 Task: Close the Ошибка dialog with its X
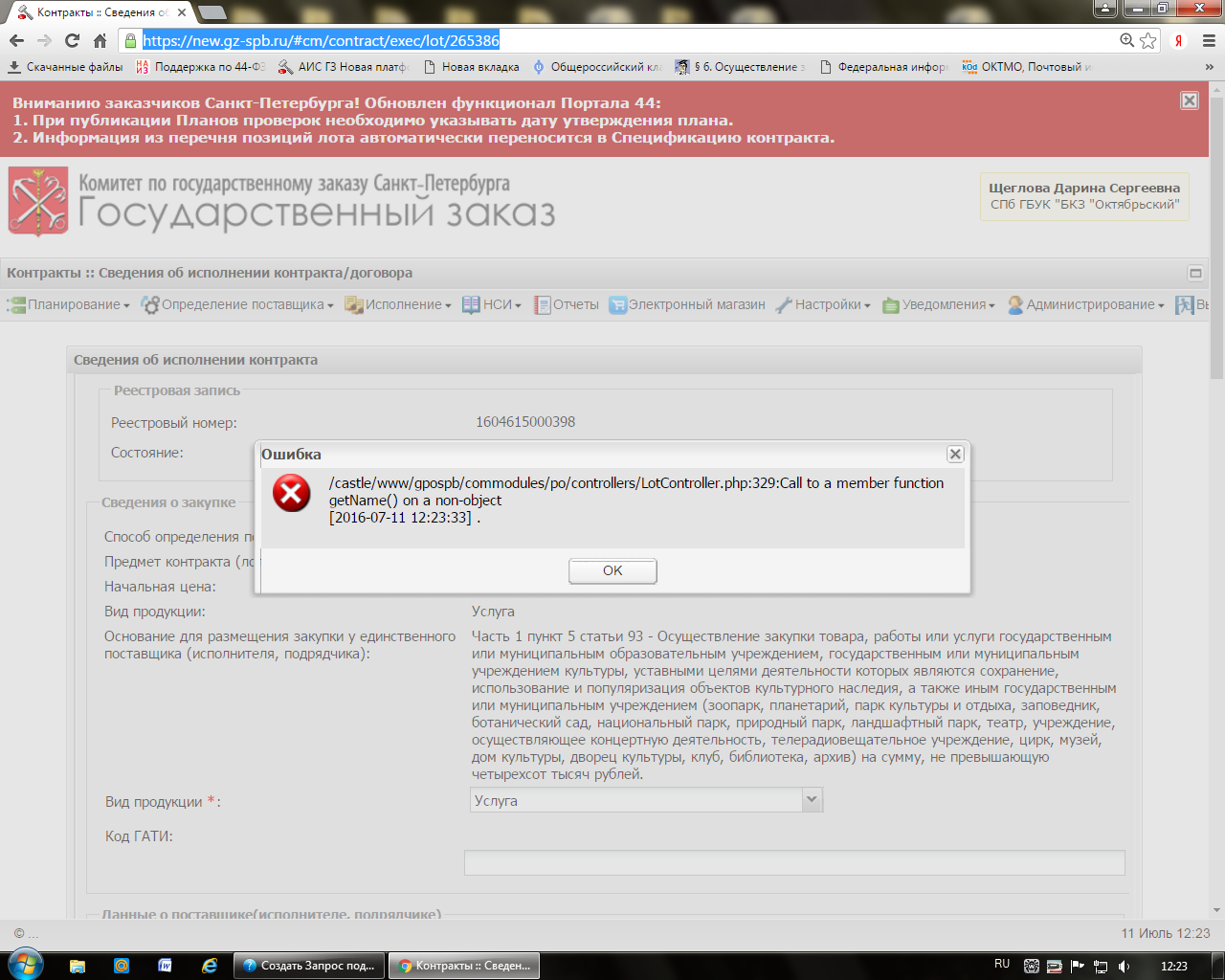tap(954, 454)
